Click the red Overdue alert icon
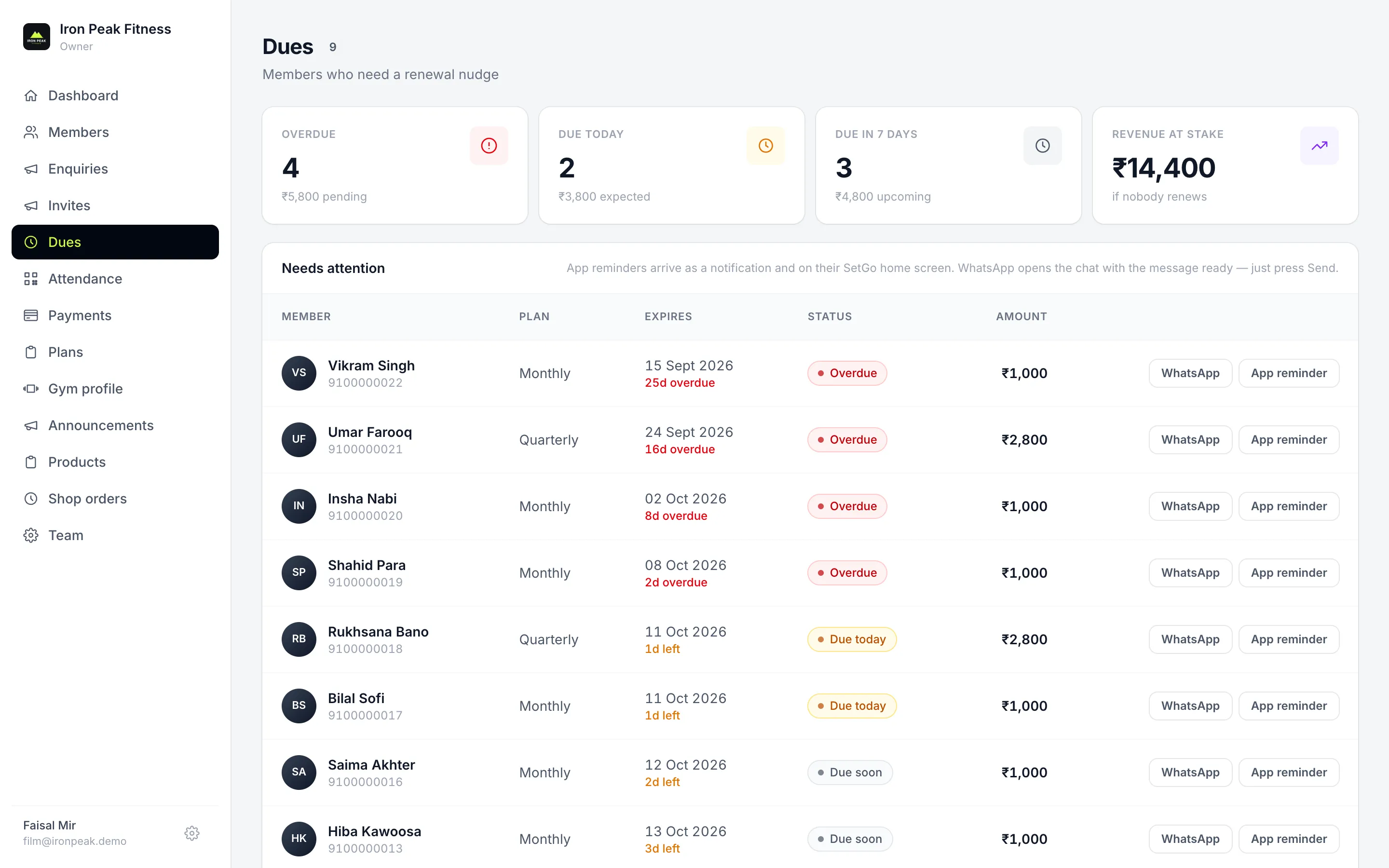The height and width of the screenshot is (868, 1389). [489, 145]
